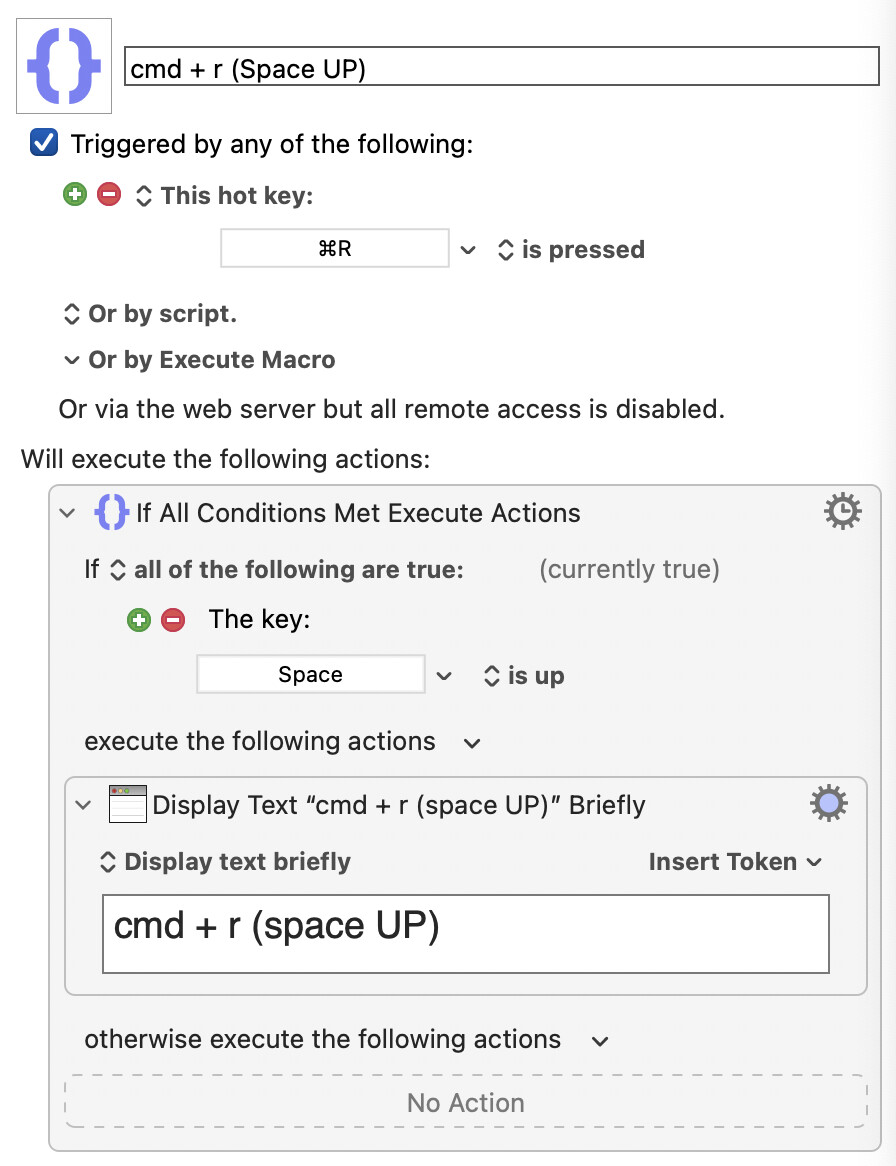Viewport: 896px width, 1166px height.
Task: Open gear menu for Display Text action
Action: [x=828, y=804]
